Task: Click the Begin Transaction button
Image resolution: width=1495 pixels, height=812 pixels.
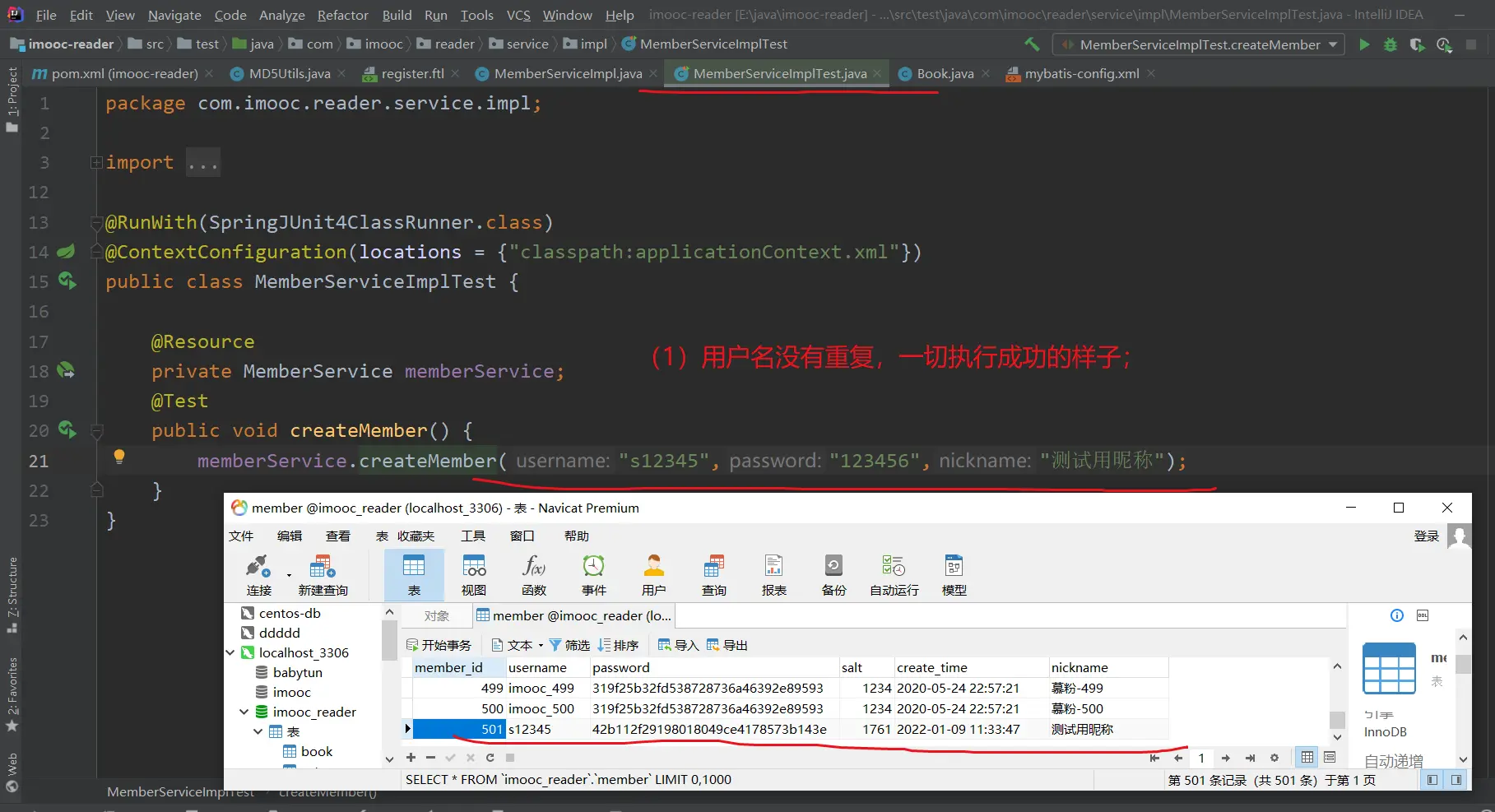Action: point(439,645)
